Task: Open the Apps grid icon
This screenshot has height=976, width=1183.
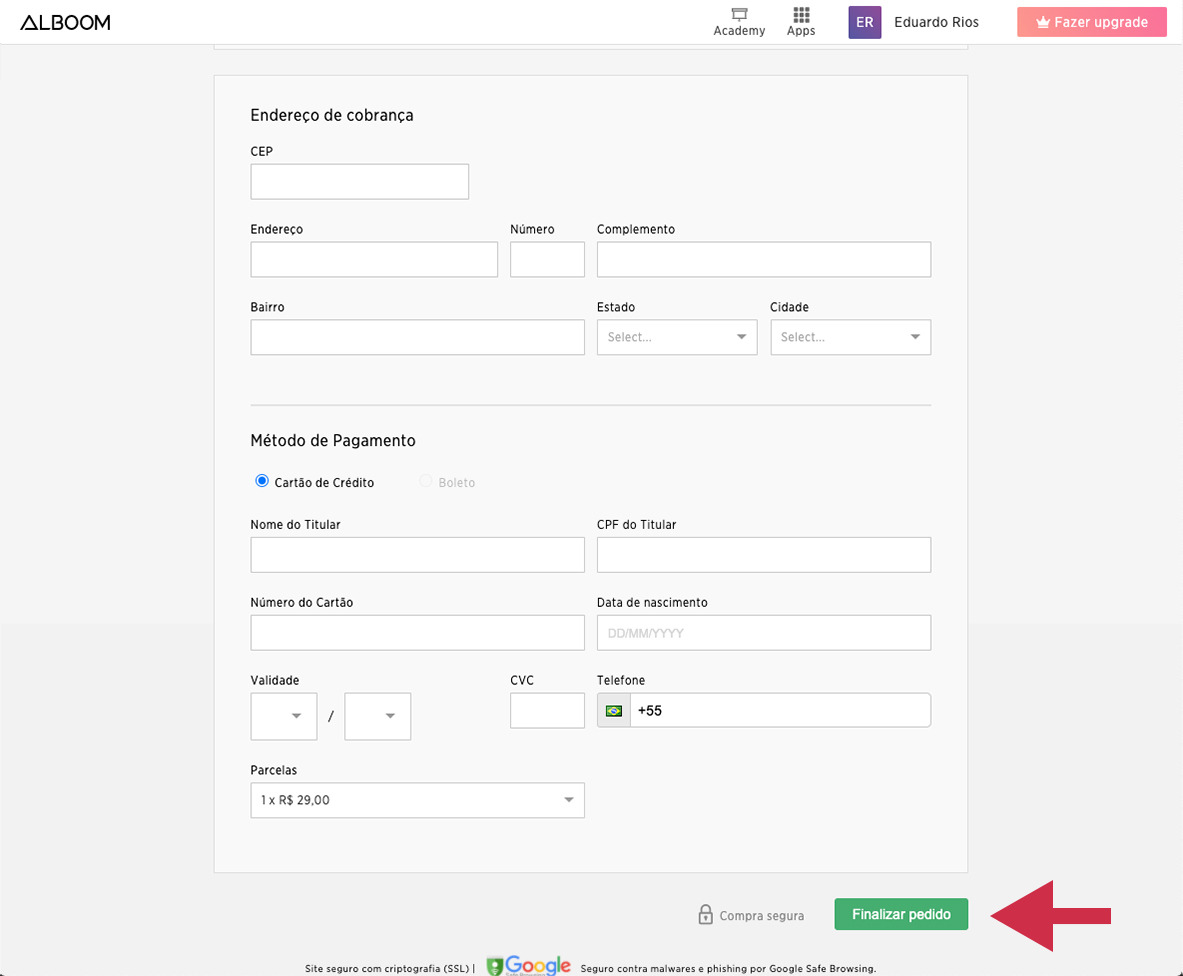Action: click(801, 15)
